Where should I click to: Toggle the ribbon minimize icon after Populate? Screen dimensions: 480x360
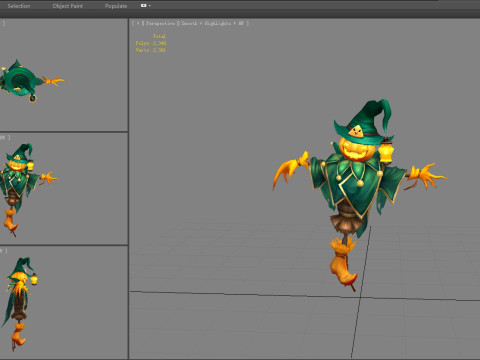(143, 6)
